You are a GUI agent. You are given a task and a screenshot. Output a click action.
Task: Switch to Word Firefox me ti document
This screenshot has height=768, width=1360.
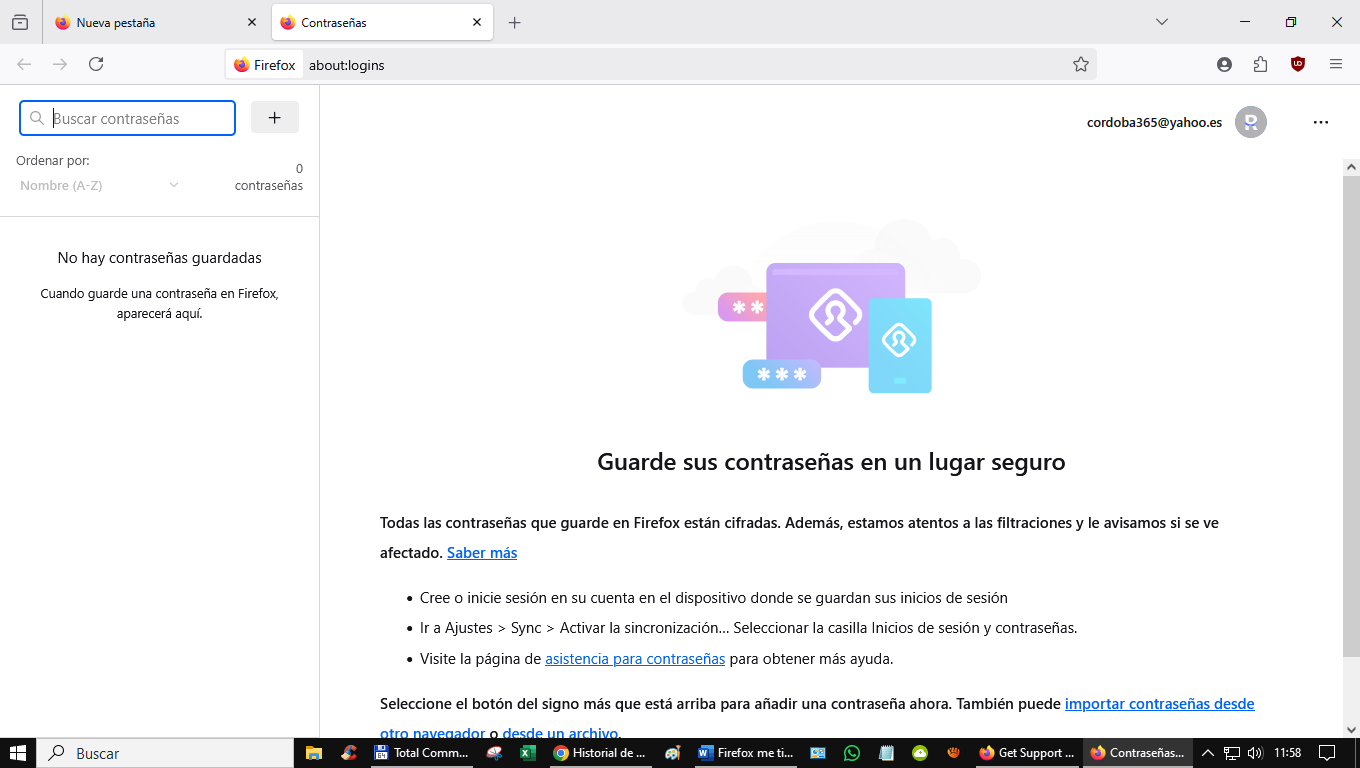[746, 753]
